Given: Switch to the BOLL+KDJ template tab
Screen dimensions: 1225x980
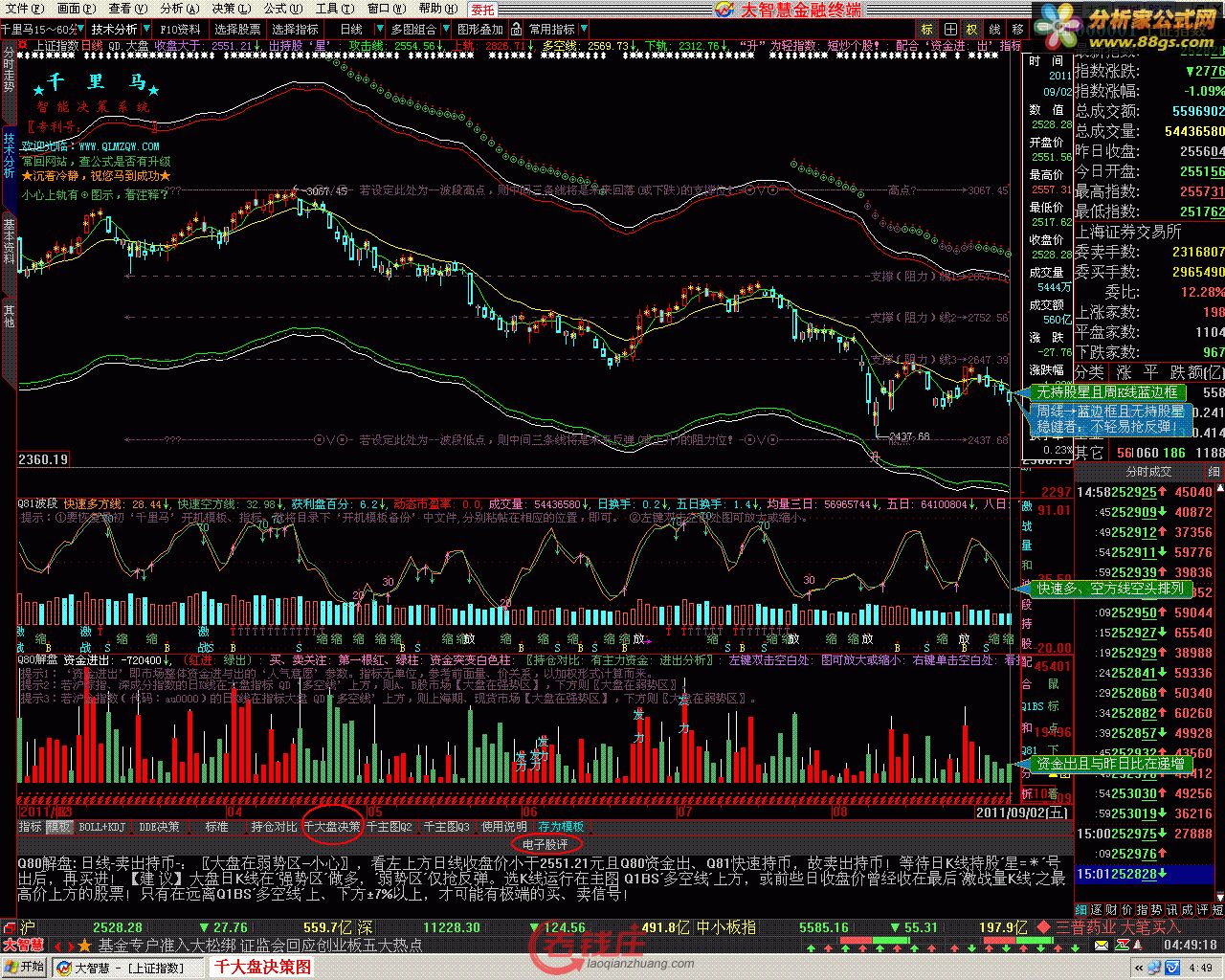Looking at the screenshot, I should pyautogui.click(x=101, y=826).
